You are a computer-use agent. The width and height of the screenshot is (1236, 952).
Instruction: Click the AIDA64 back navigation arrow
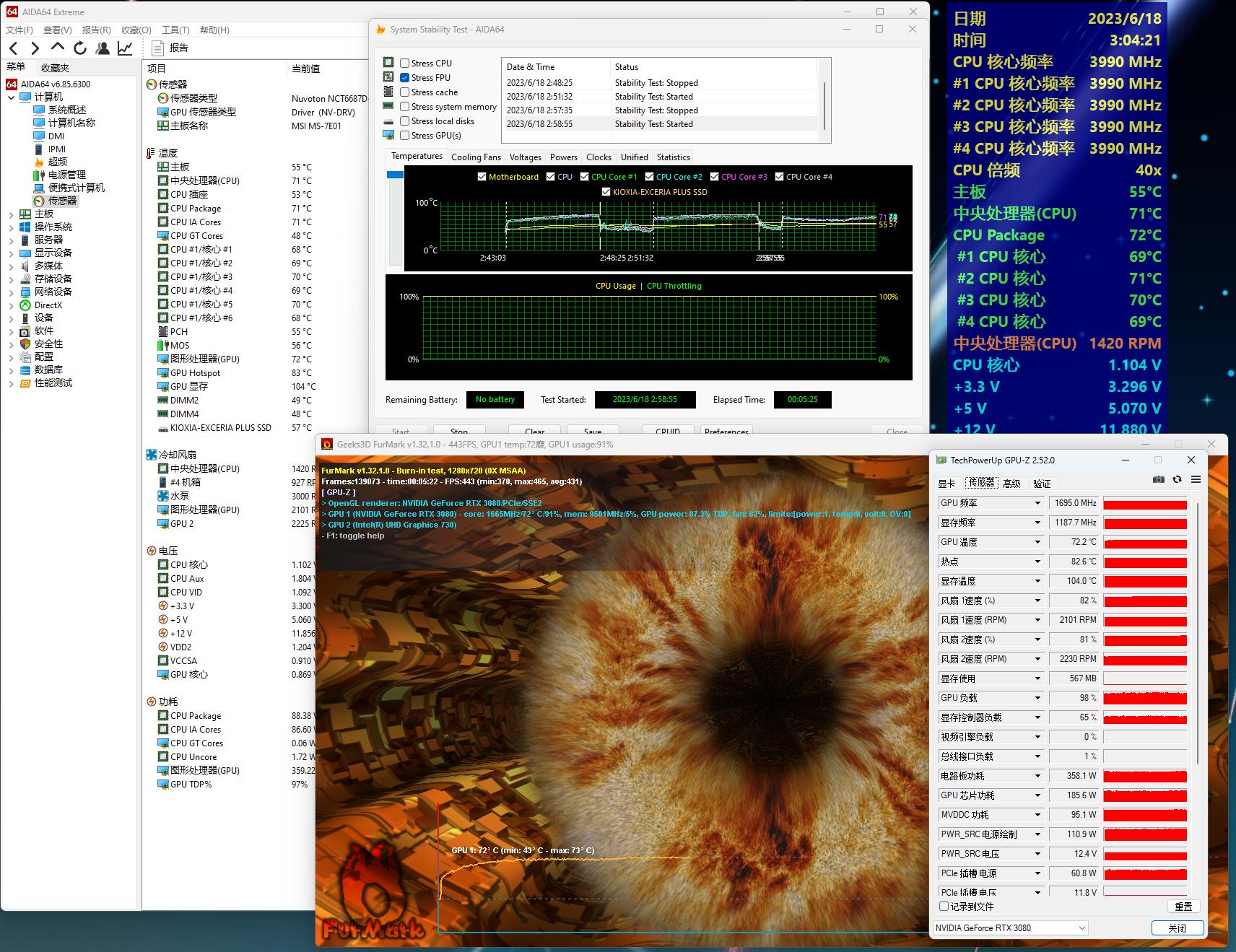[14, 48]
